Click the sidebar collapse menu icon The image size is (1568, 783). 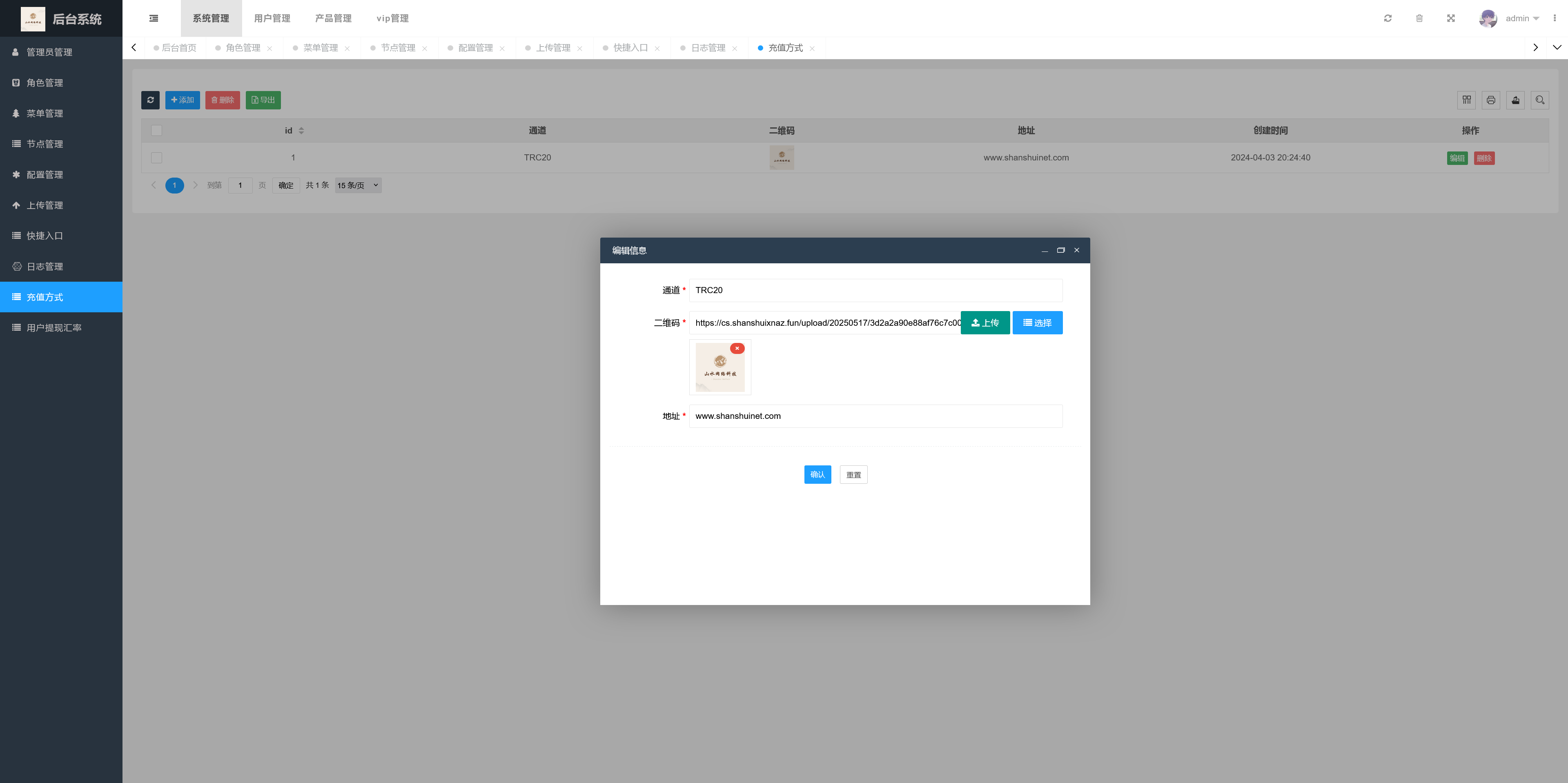pyautogui.click(x=154, y=18)
